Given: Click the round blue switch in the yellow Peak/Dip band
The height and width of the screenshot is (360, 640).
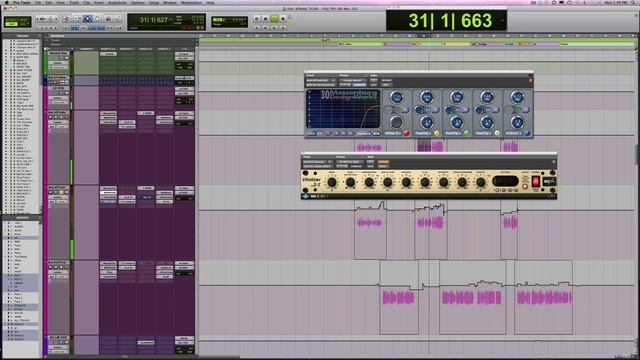Looking at the screenshot, I should coord(418,109).
